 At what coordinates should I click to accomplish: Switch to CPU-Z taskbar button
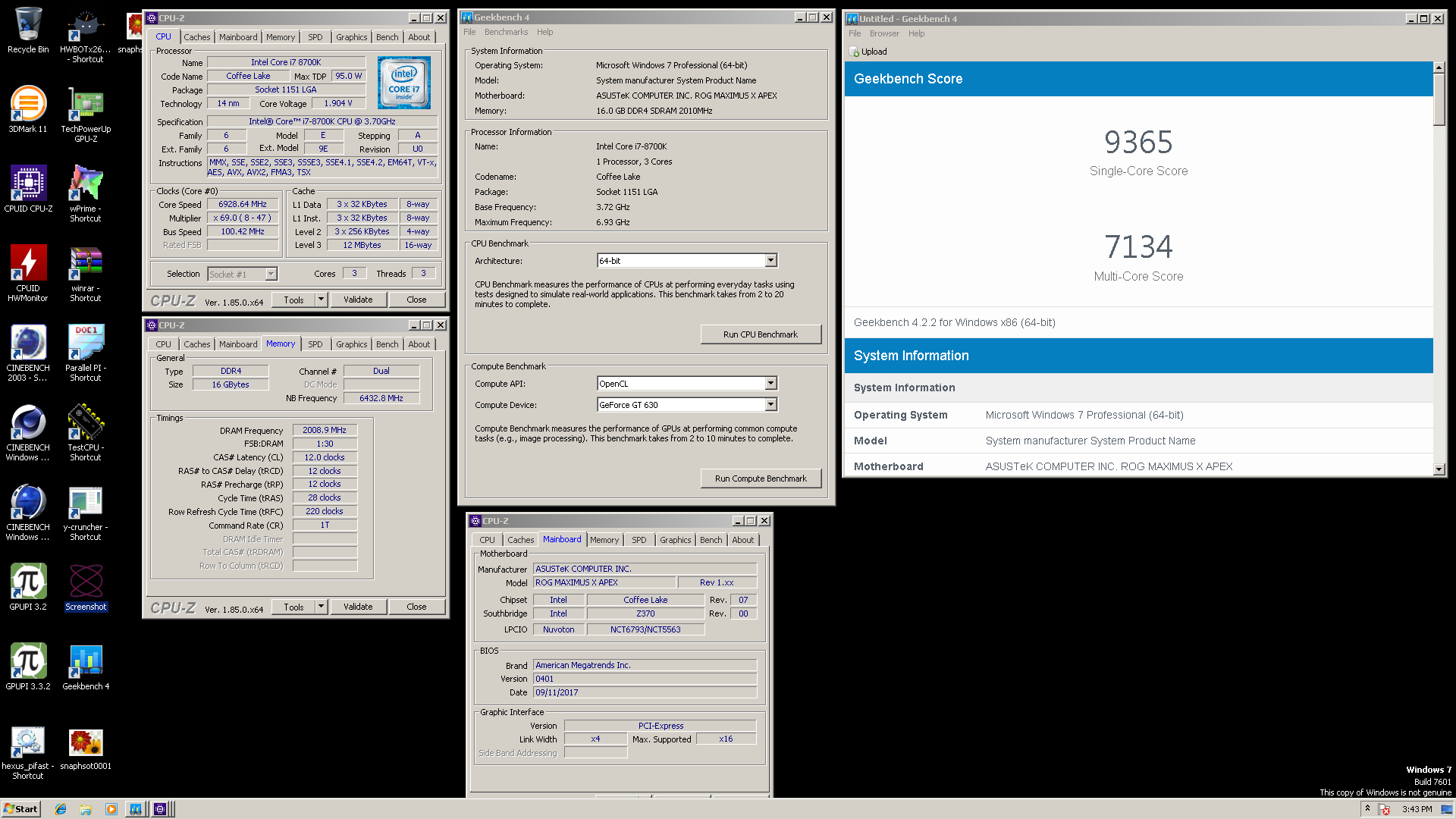[x=161, y=809]
